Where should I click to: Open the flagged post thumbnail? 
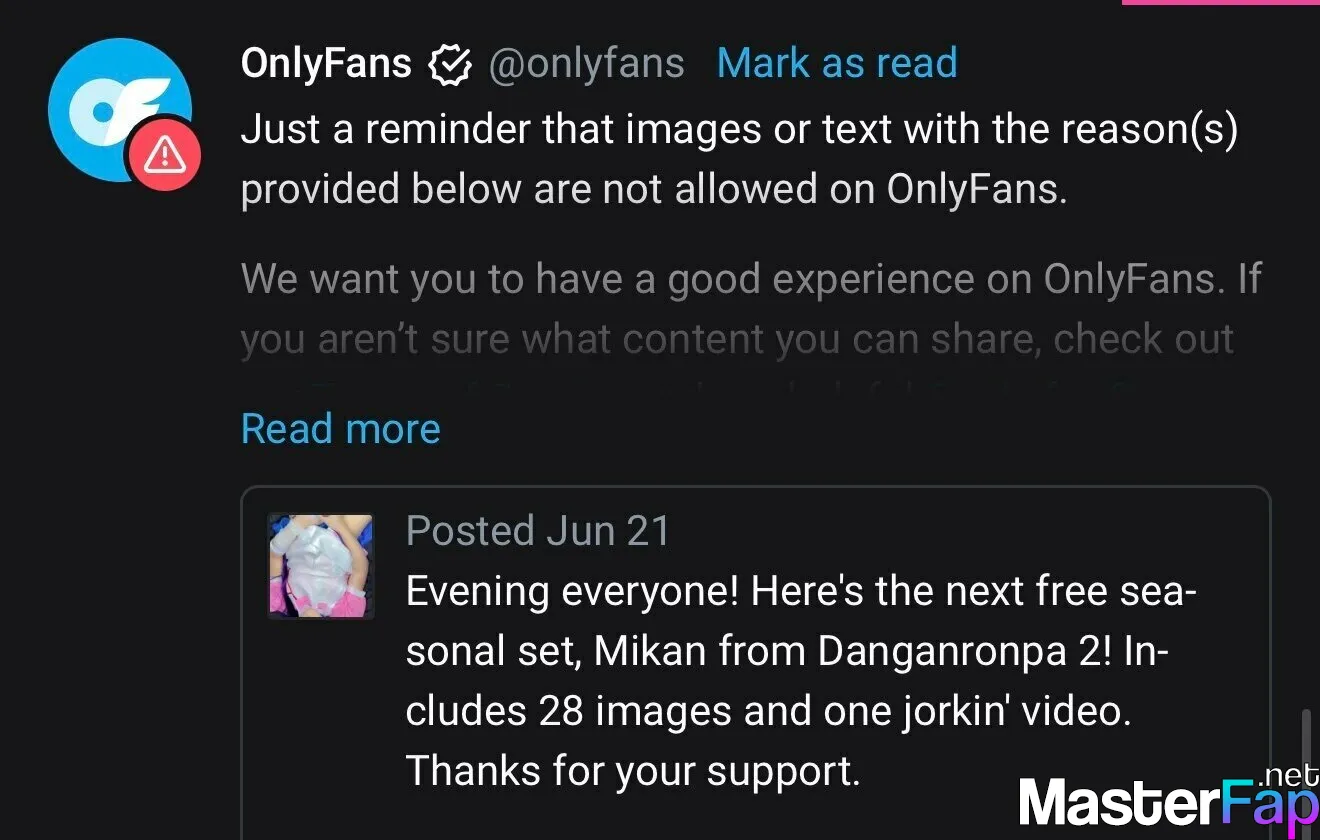(x=320, y=565)
